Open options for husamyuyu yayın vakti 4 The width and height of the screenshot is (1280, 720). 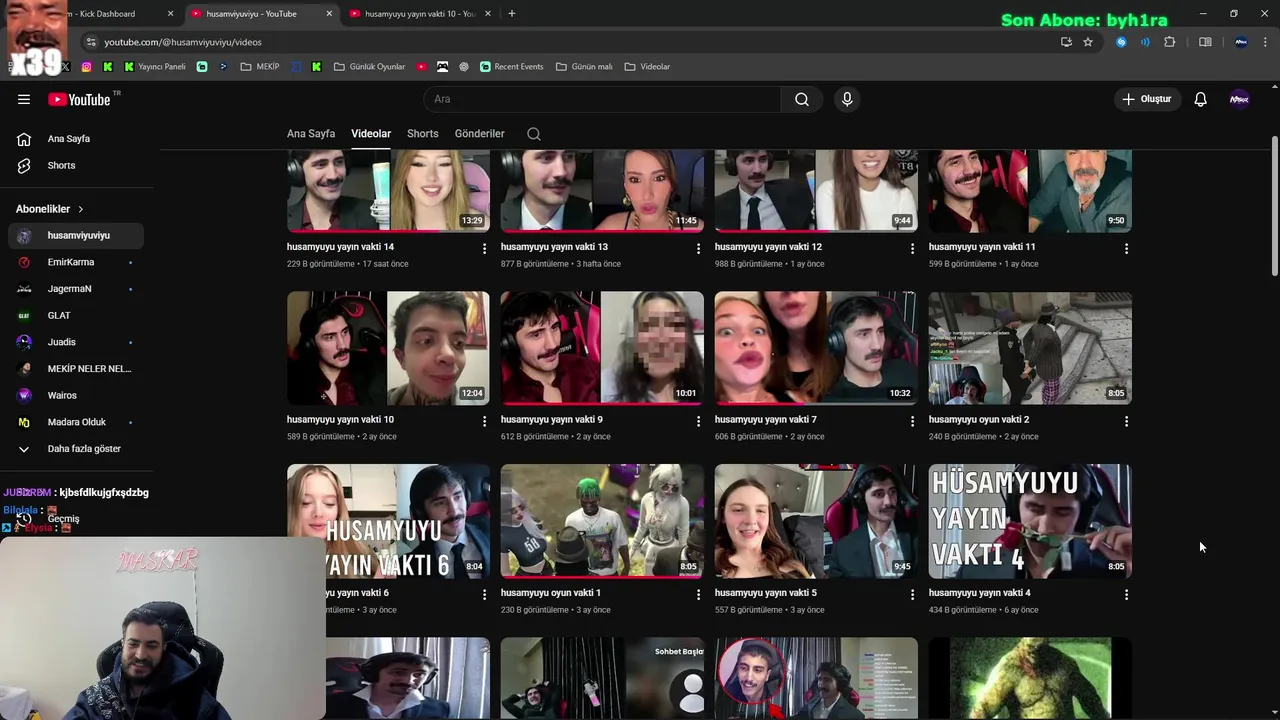[x=1126, y=594]
